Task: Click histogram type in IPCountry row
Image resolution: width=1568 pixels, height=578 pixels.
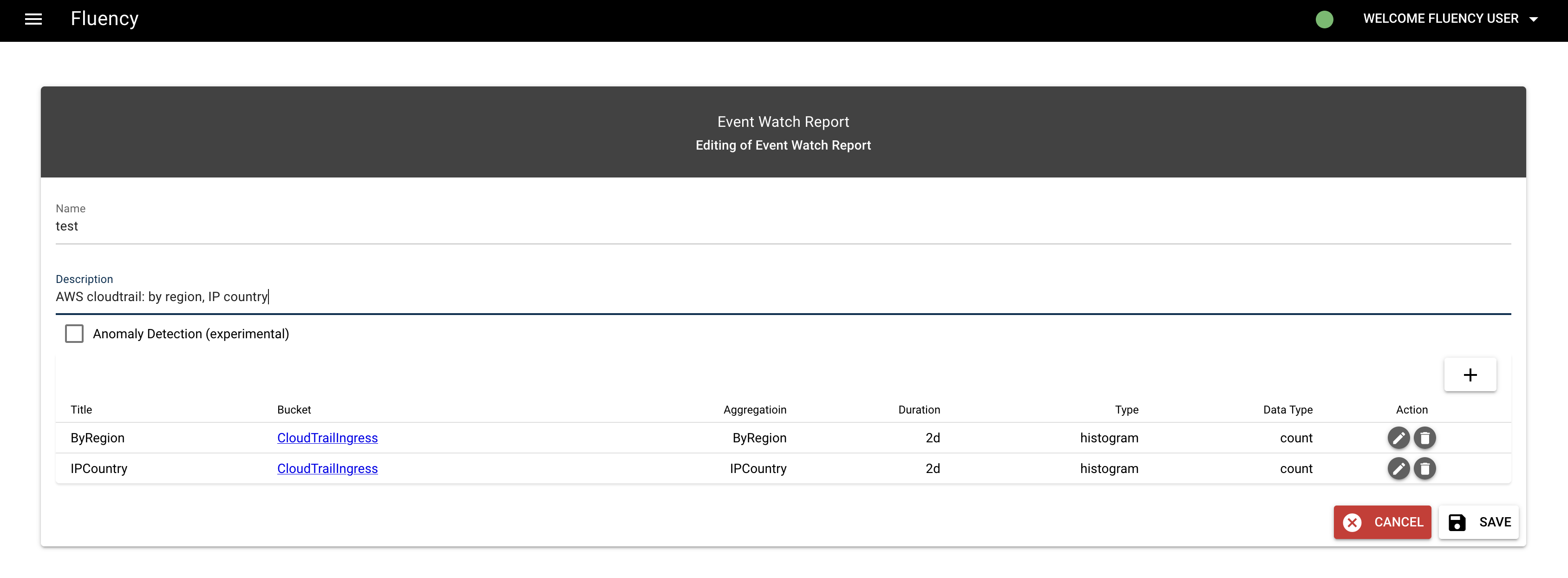Action: (1109, 468)
